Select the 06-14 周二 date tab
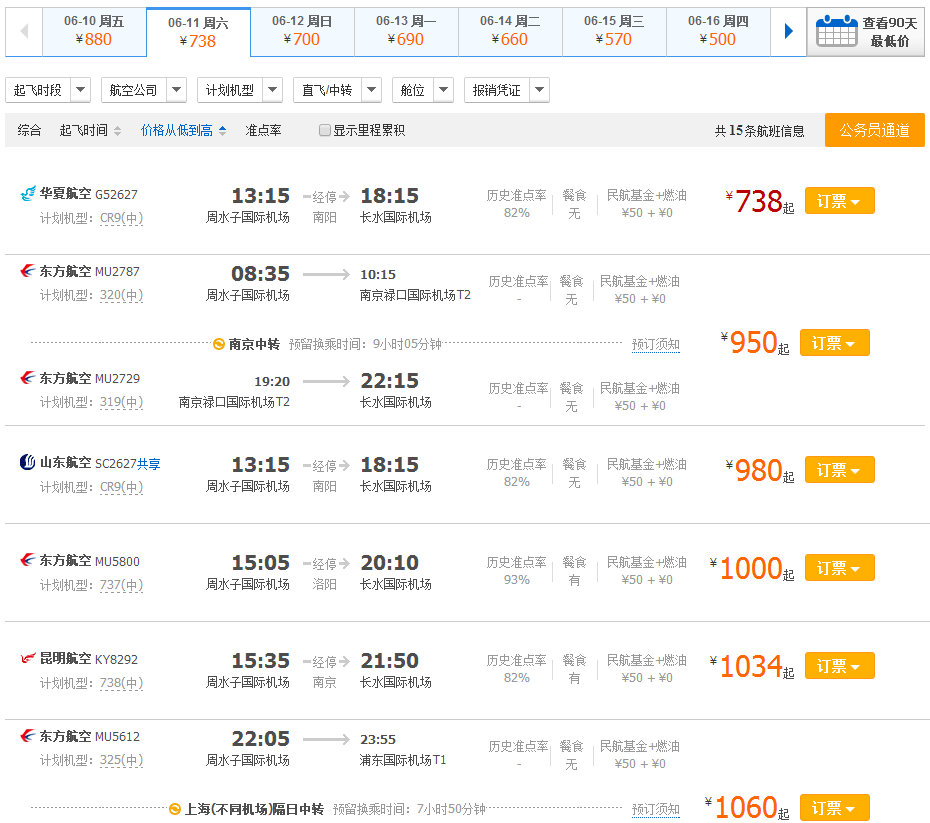The image size is (930, 823). point(510,31)
